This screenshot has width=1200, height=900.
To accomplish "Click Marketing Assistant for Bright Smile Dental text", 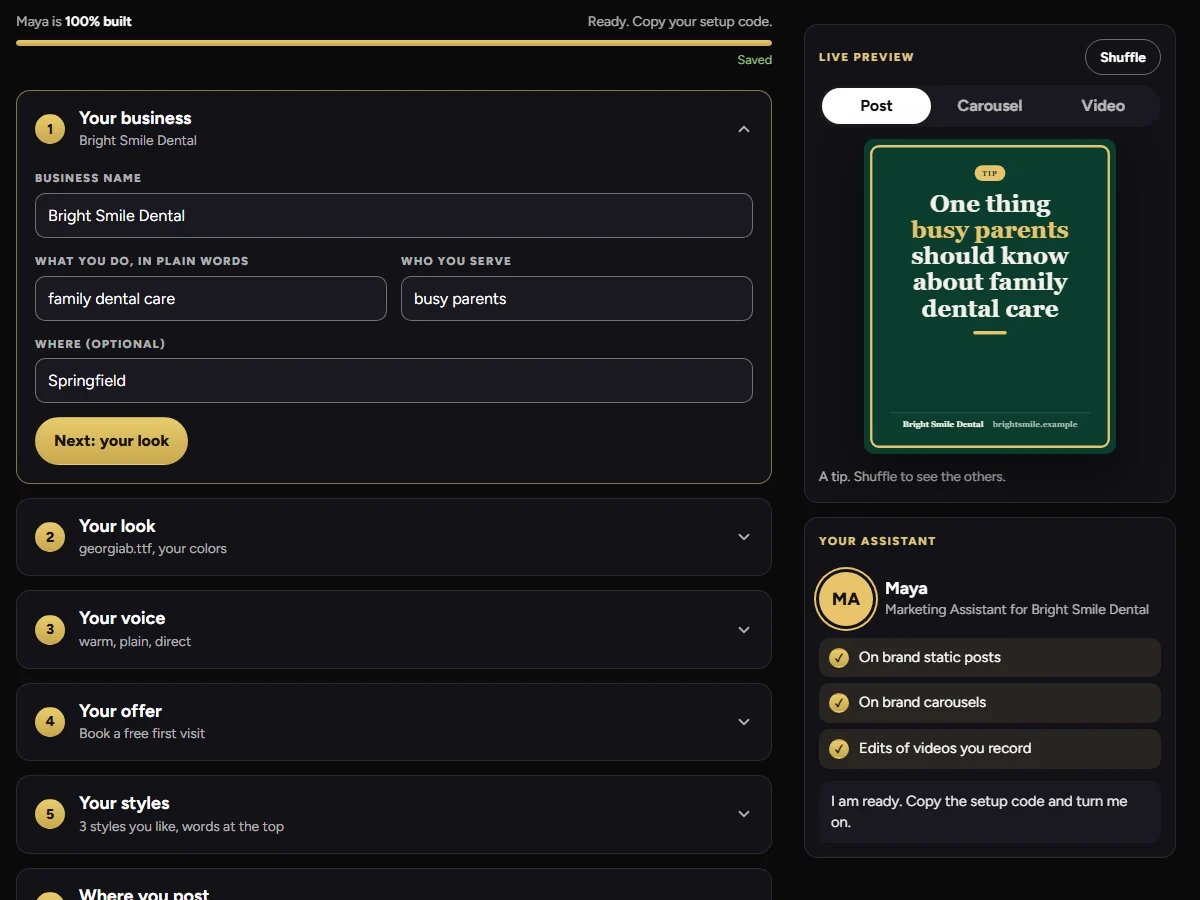I will pyautogui.click(x=1017, y=610).
